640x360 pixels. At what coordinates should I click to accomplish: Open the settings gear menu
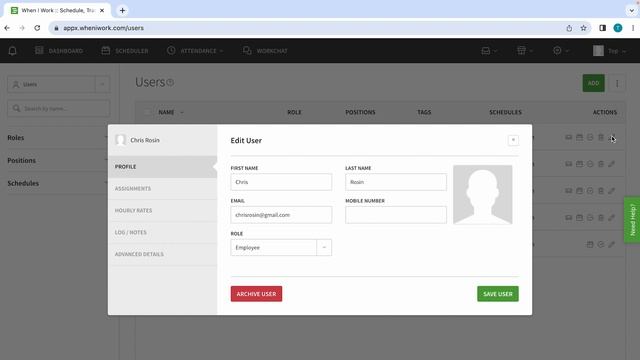click(560, 51)
